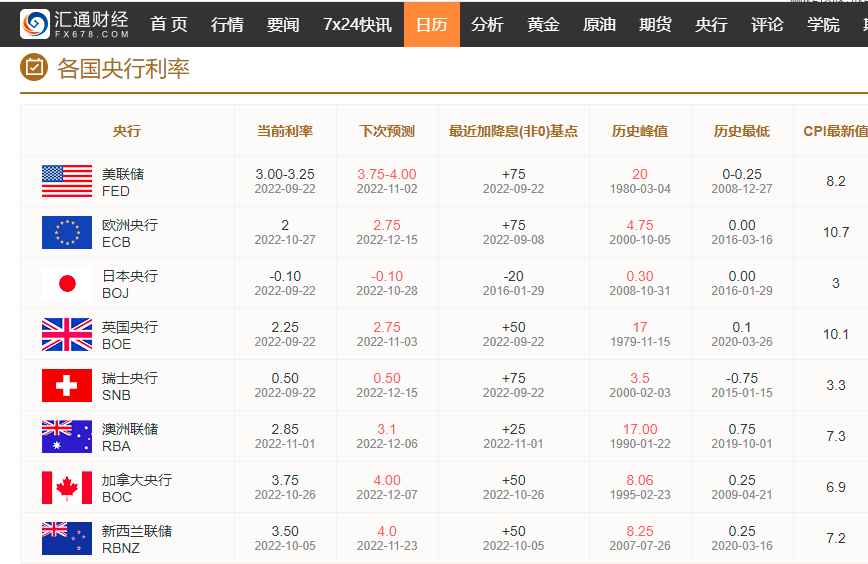Click the 下次预测 column header
868x564 pixels.
(386, 131)
